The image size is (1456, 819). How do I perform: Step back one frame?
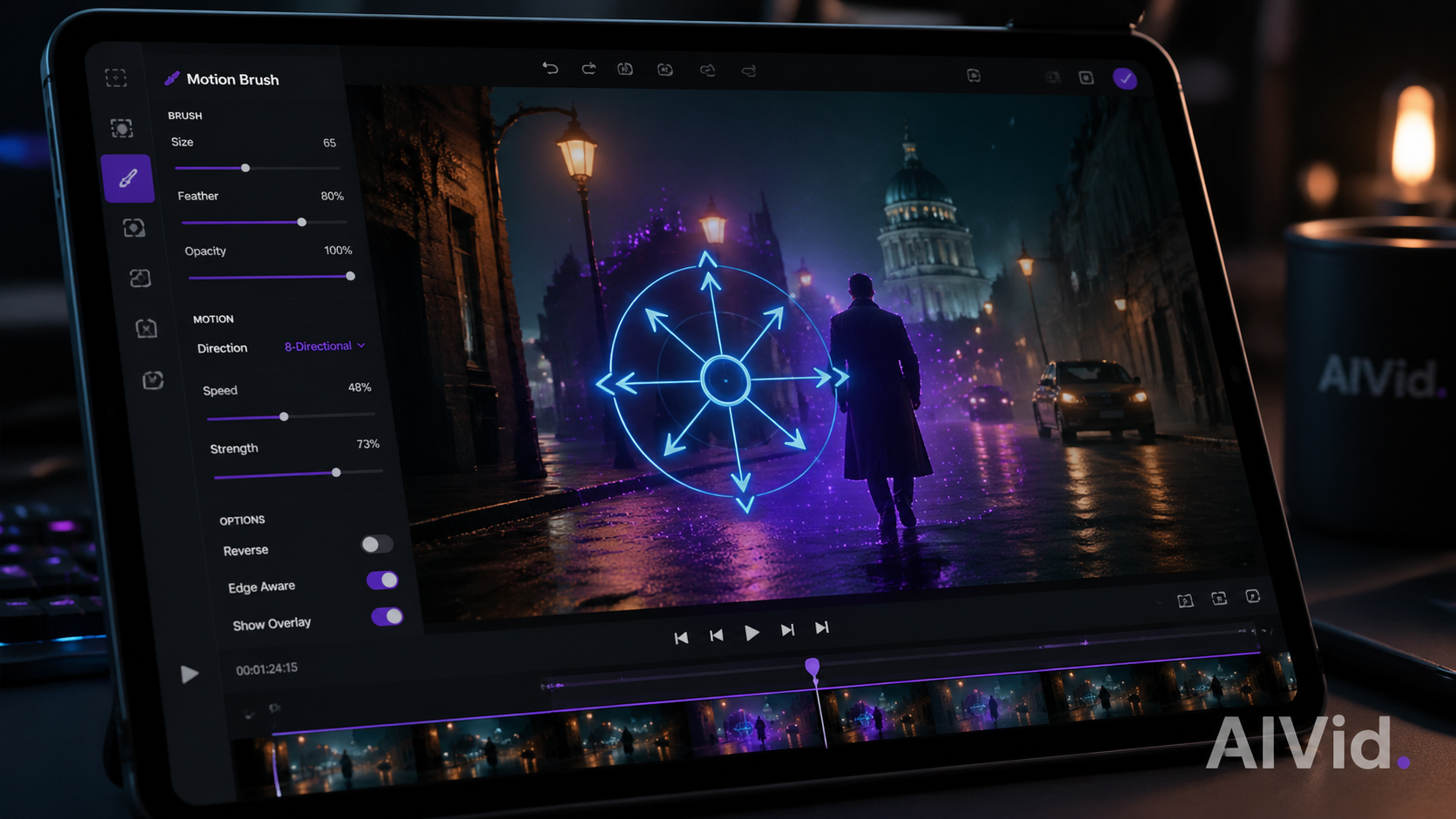pos(716,635)
